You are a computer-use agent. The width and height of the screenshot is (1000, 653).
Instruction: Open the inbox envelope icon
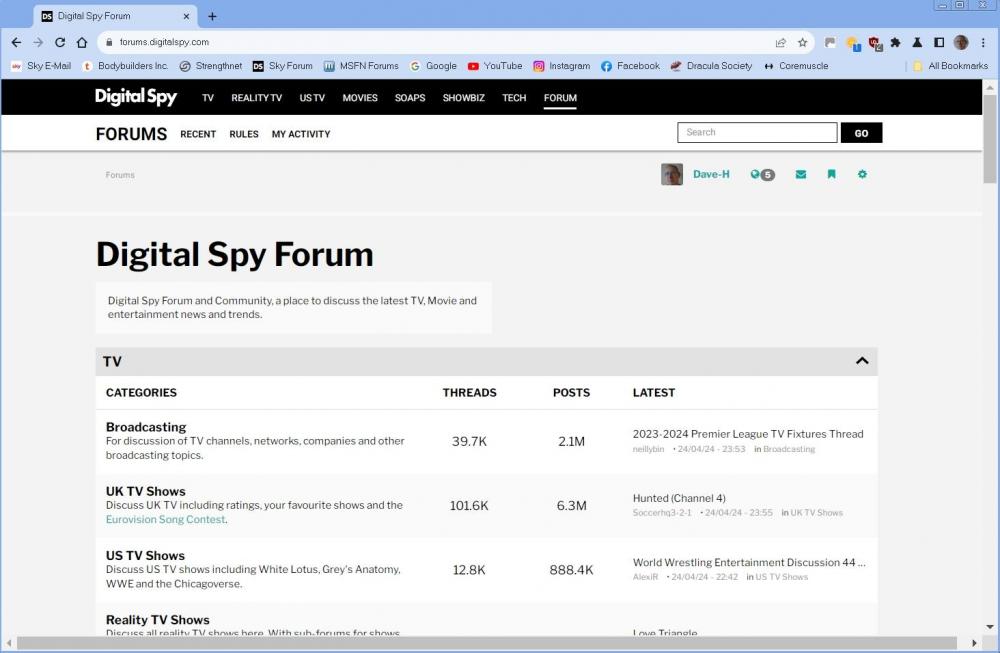(x=801, y=174)
